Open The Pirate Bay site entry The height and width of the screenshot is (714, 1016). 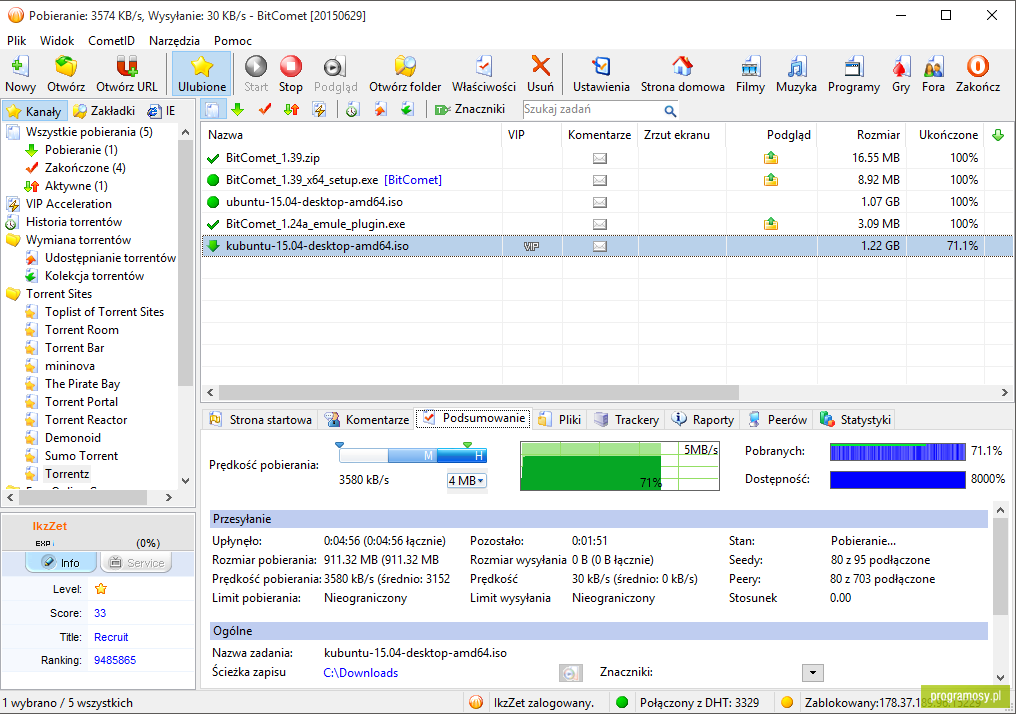click(x=82, y=384)
